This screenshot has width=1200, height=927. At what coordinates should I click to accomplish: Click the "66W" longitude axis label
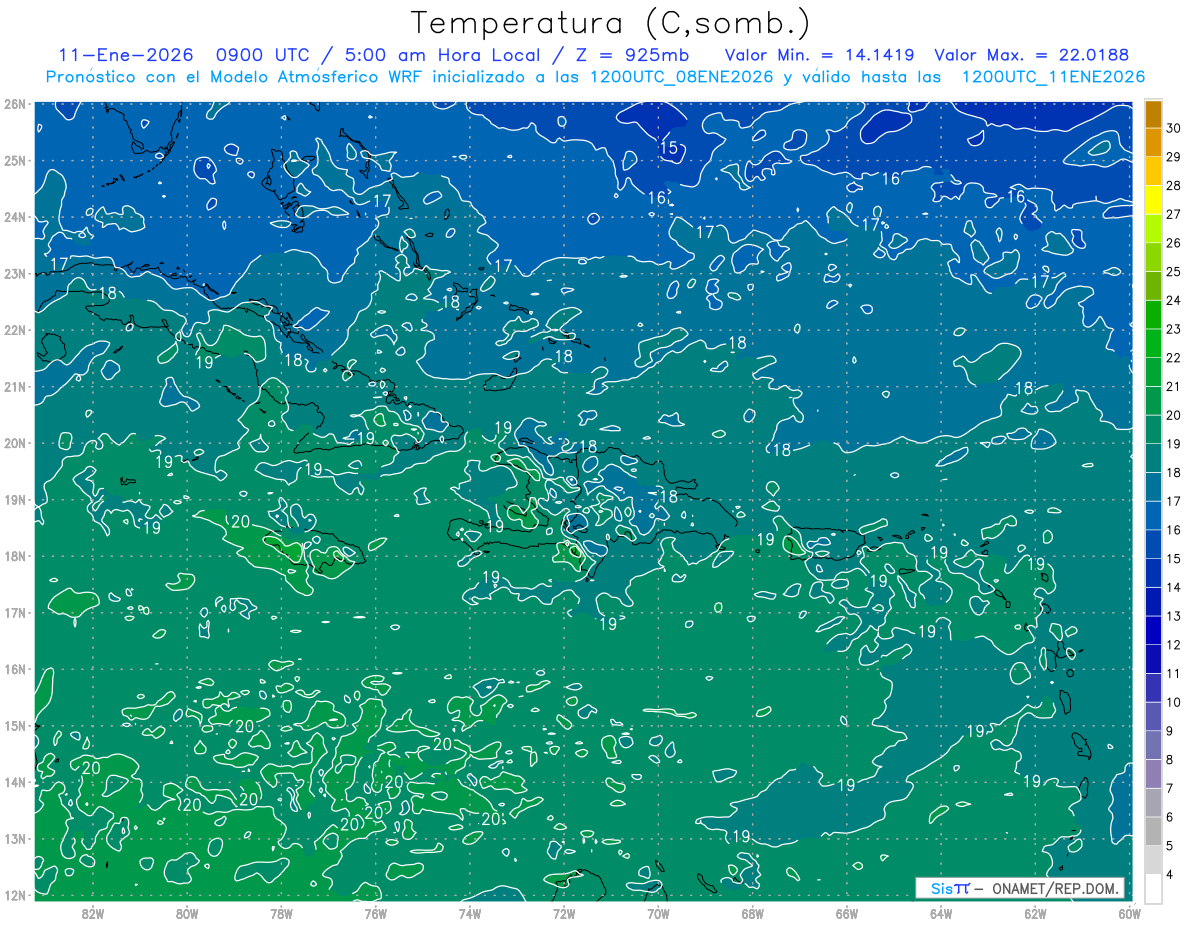tap(847, 912)
